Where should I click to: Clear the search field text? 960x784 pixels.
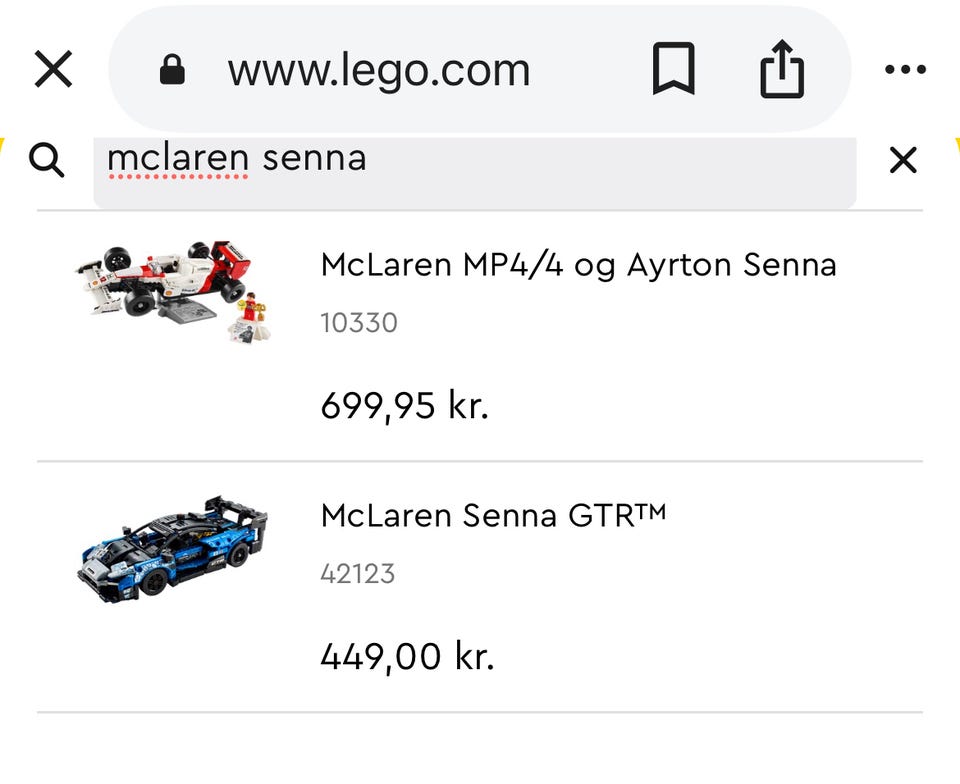[x=903, y=159]
